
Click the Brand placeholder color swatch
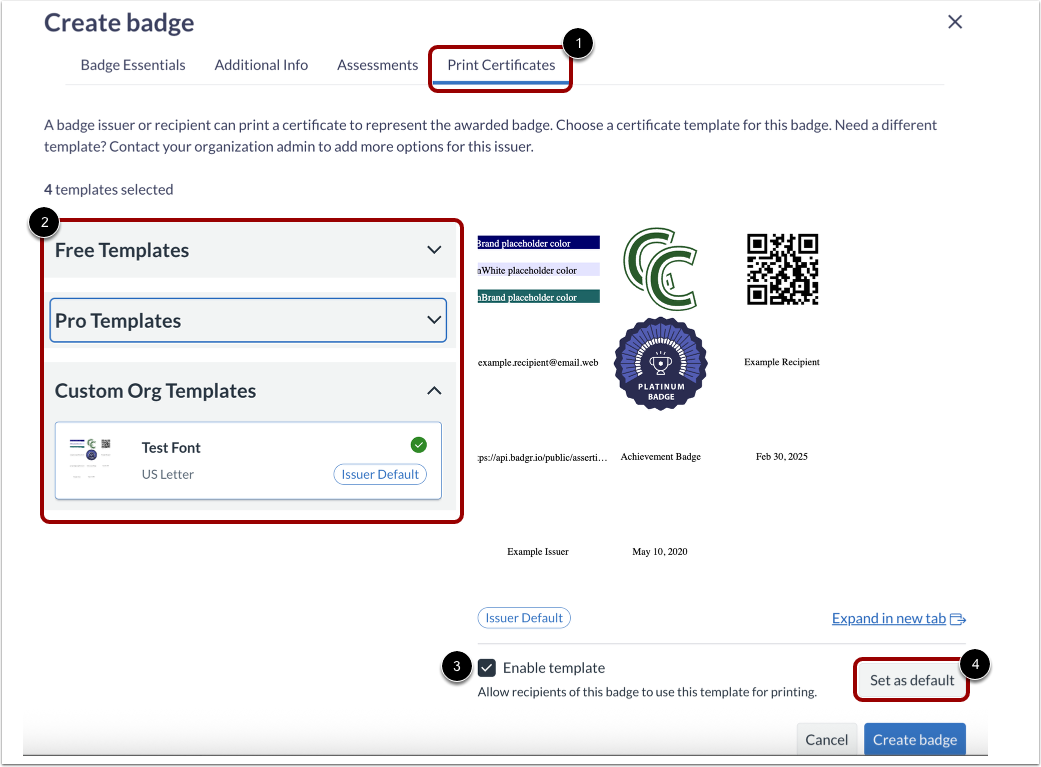(538, 242)
